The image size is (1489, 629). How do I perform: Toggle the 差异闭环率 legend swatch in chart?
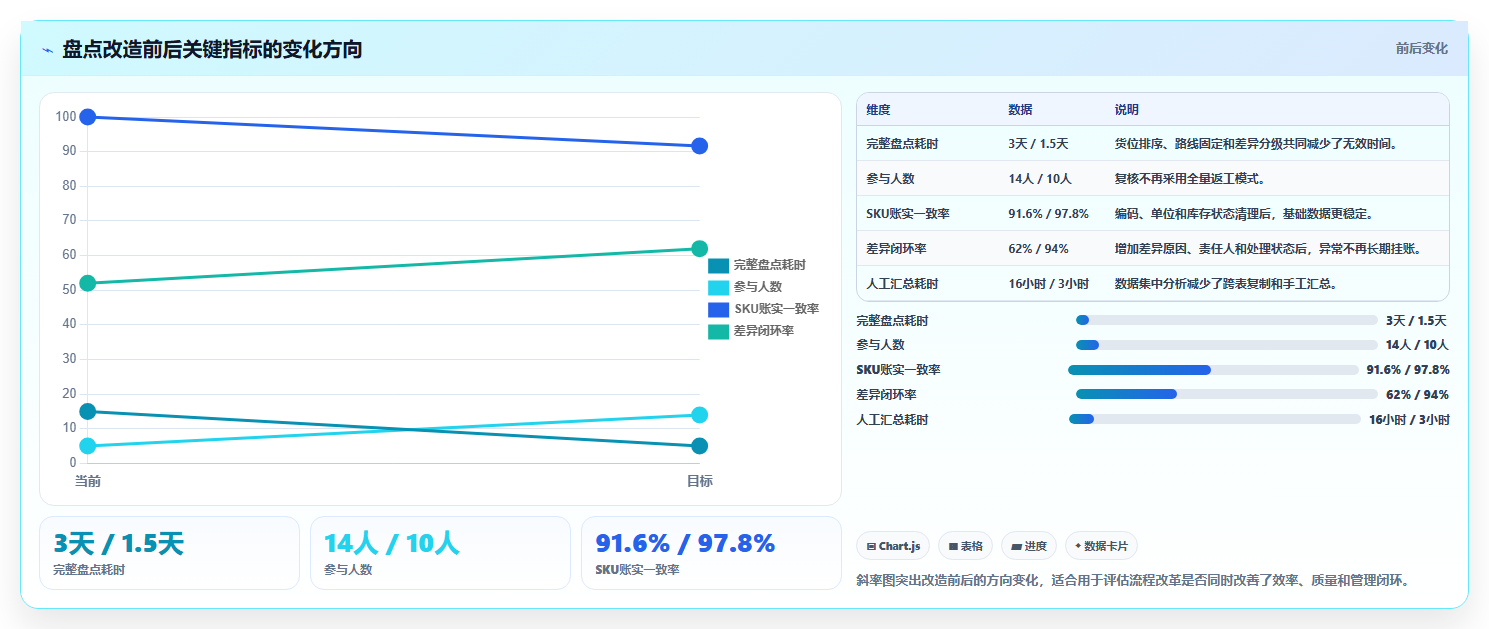[718, 331]
